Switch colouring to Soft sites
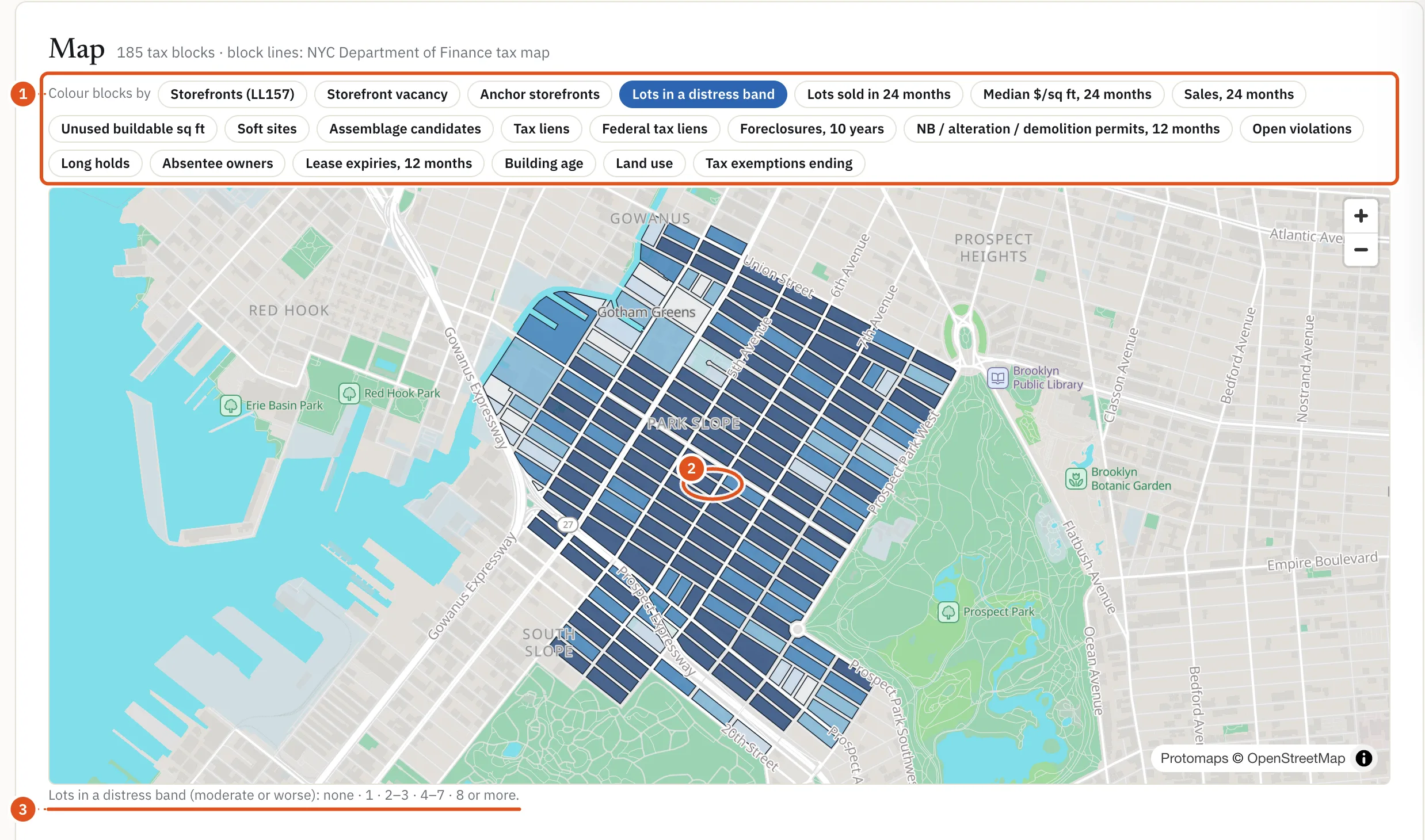The height and width of the screenshot is (840, 1425). pyautogui.click(x=266, y=129)
